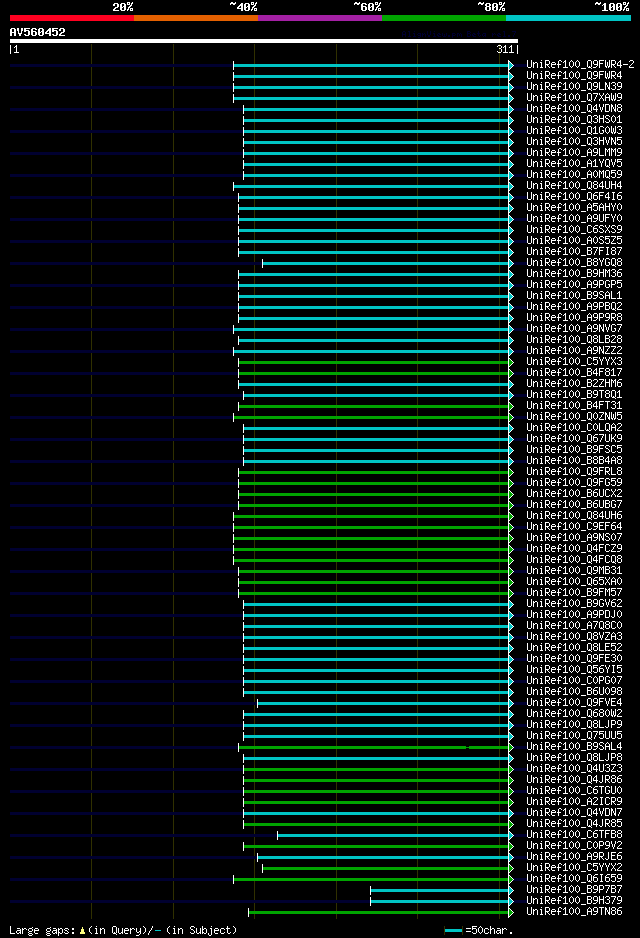
Task: Click the short cyan bar for UniRef100_C6TFB8
Action: click(x=395, y=836)
